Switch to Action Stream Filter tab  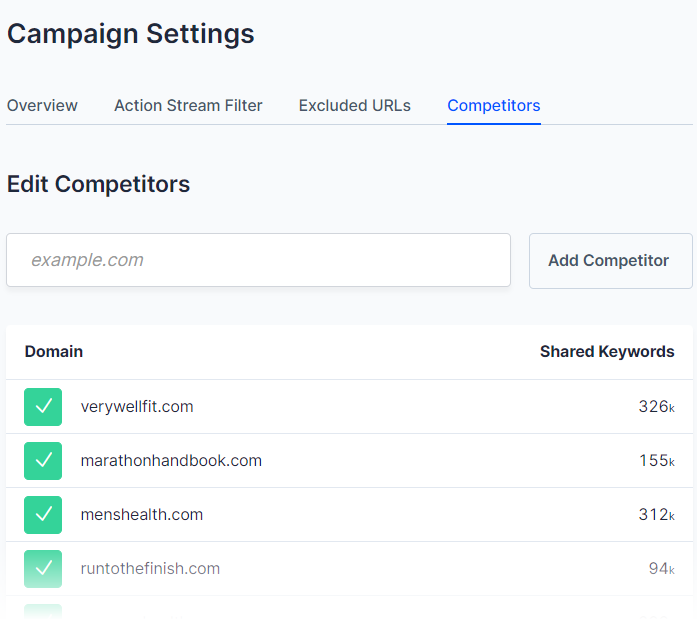(188, 106)
